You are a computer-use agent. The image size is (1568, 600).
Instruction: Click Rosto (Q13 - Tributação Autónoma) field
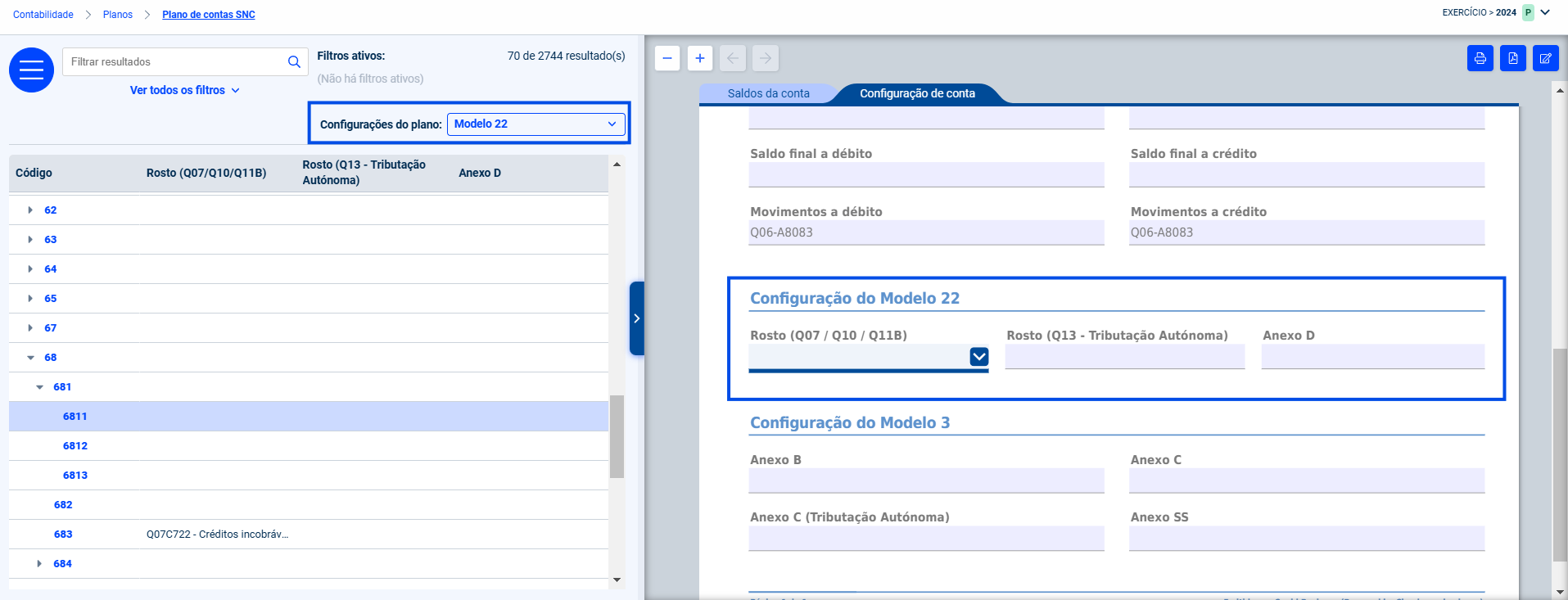[x=1125, y=356]
